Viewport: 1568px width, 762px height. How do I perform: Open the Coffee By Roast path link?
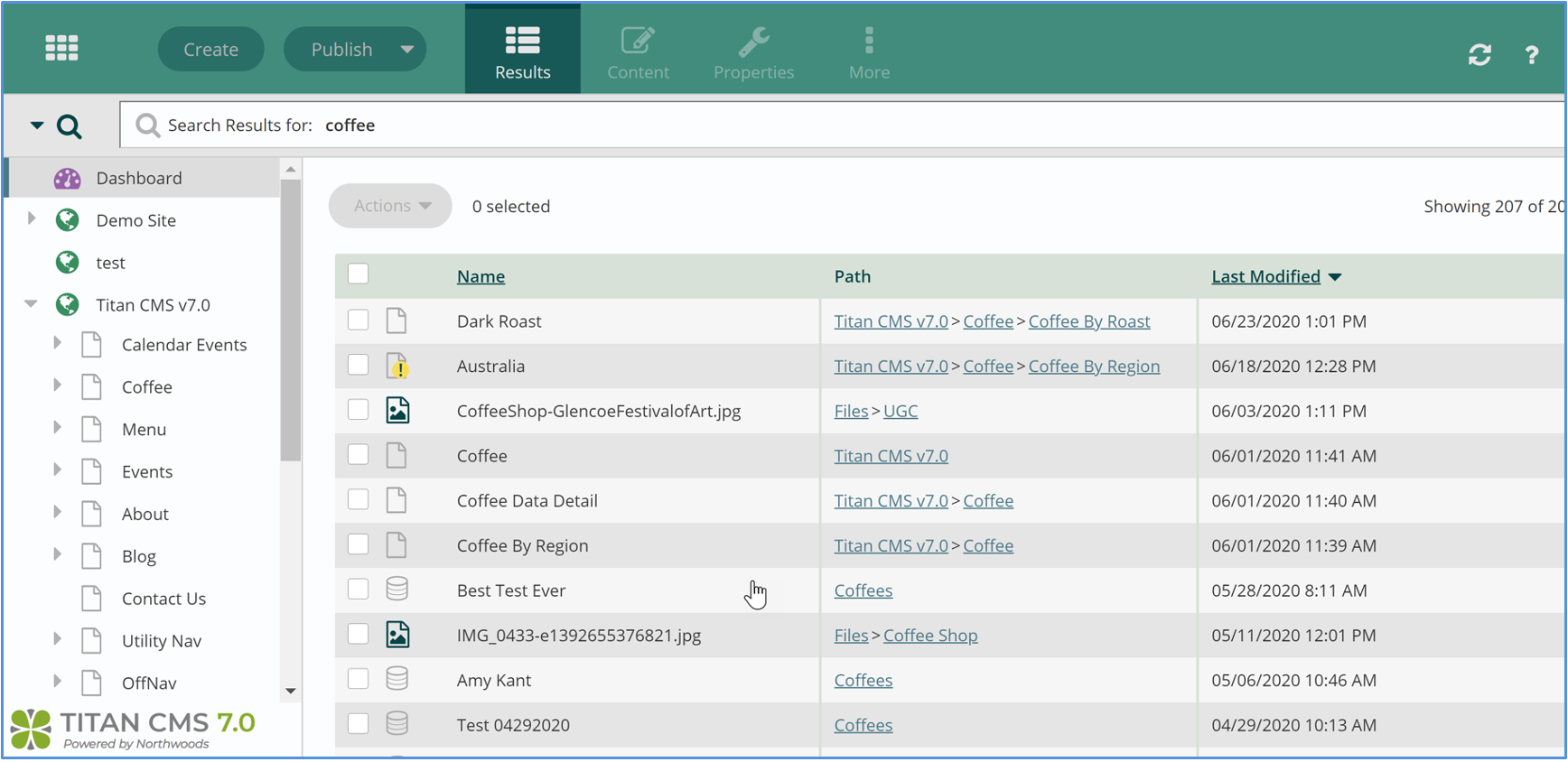[x=1089, y=321]
